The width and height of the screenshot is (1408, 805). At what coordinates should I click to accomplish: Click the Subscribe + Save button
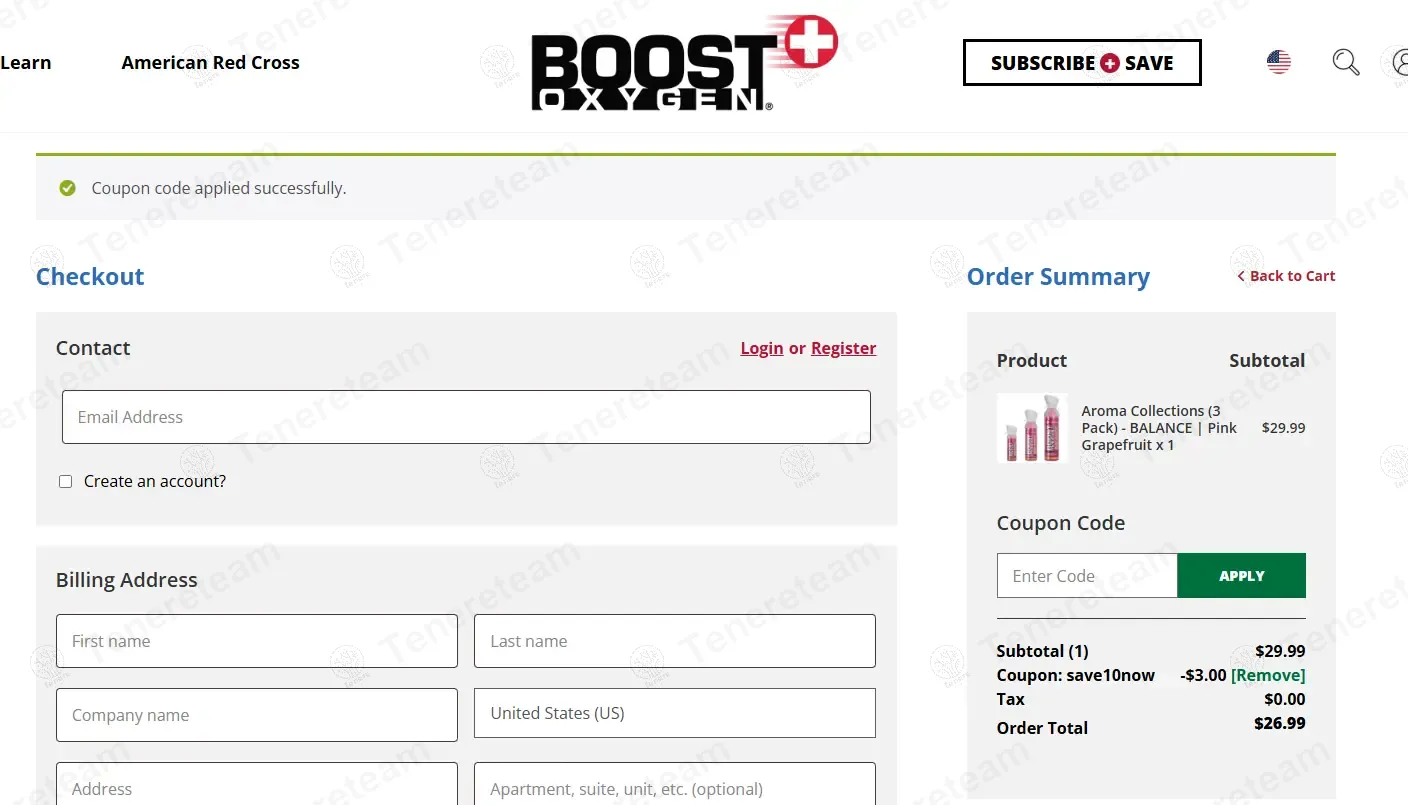[x=1081, y=63]
